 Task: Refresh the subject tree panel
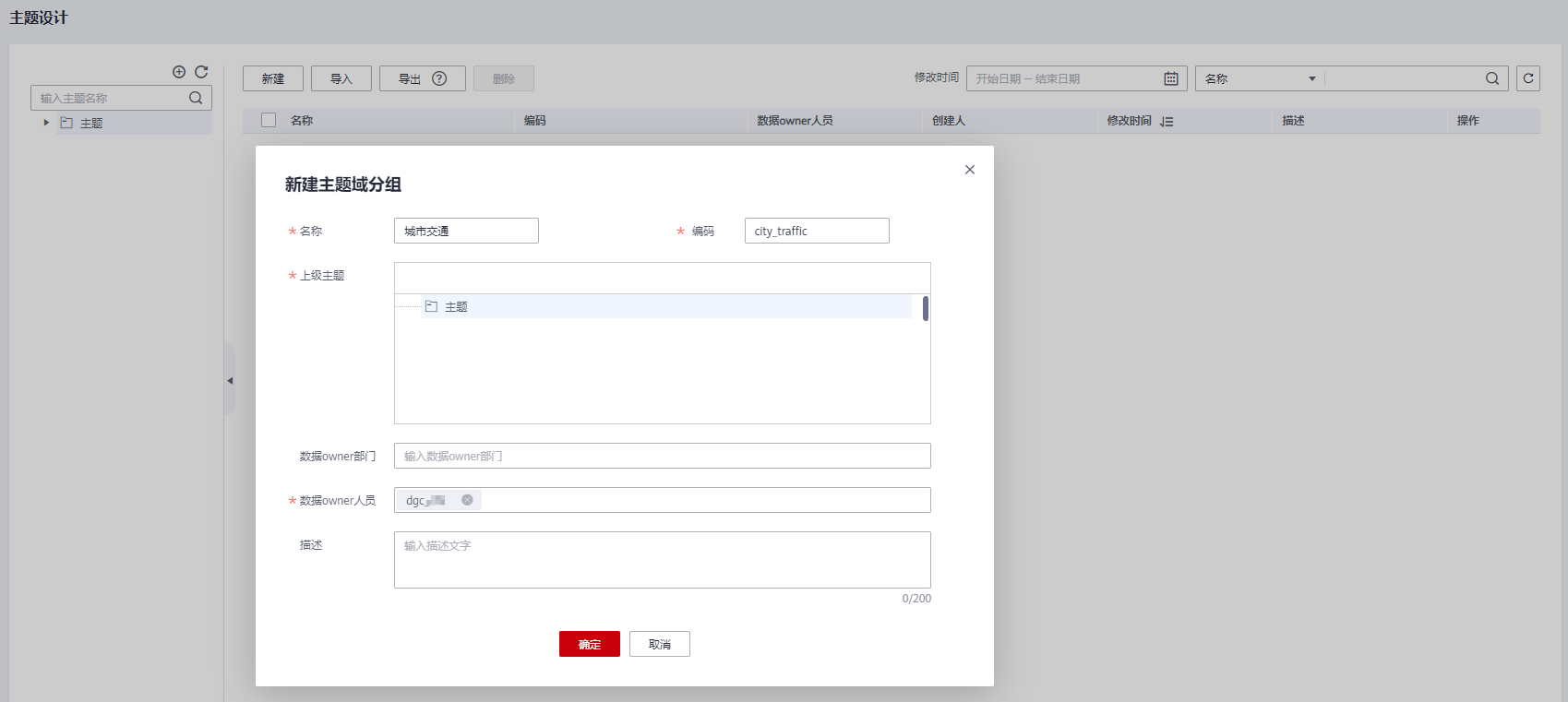click(x=201, y=72)
